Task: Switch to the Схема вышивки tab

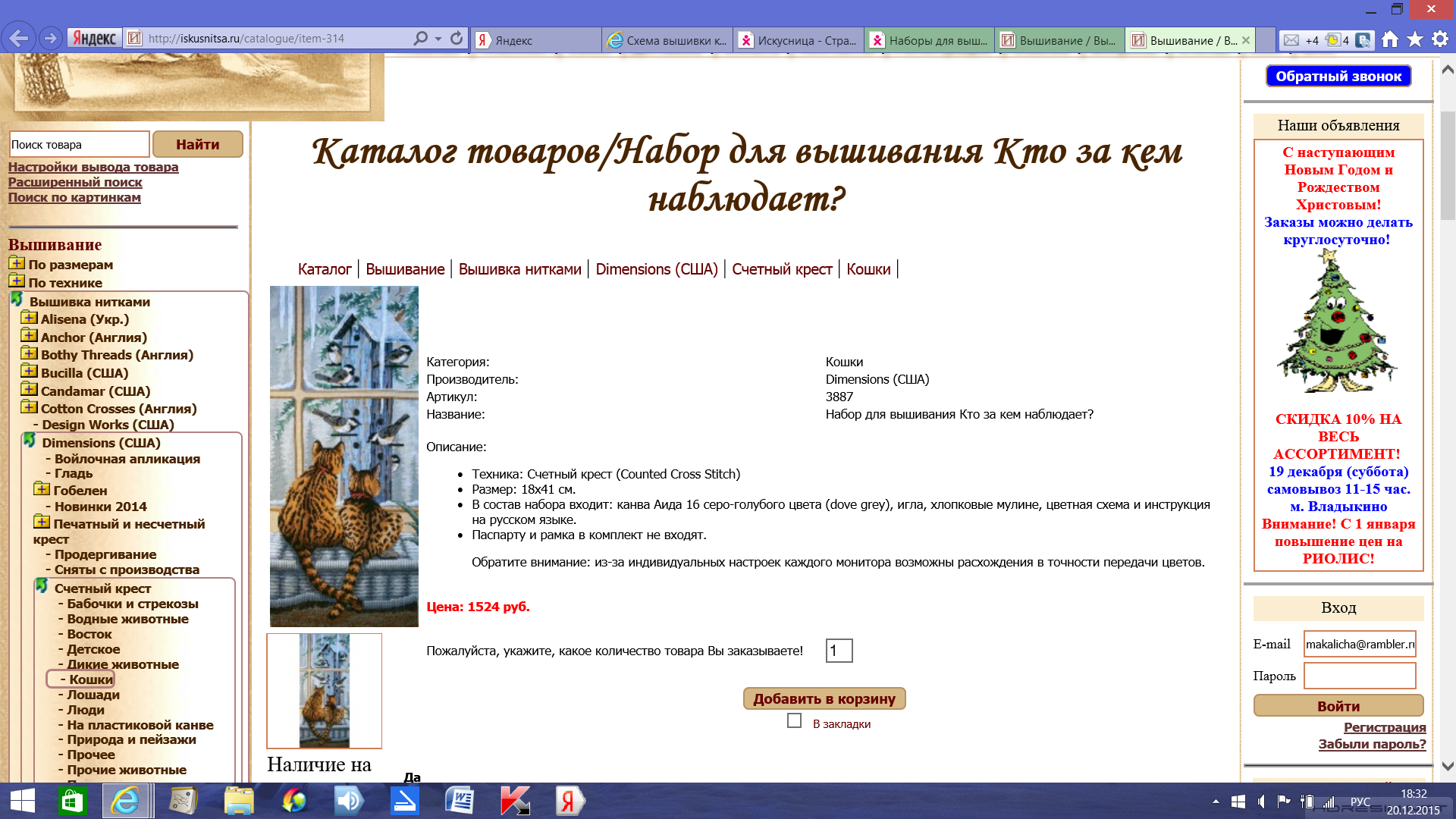Action: (x=667, y=40)
